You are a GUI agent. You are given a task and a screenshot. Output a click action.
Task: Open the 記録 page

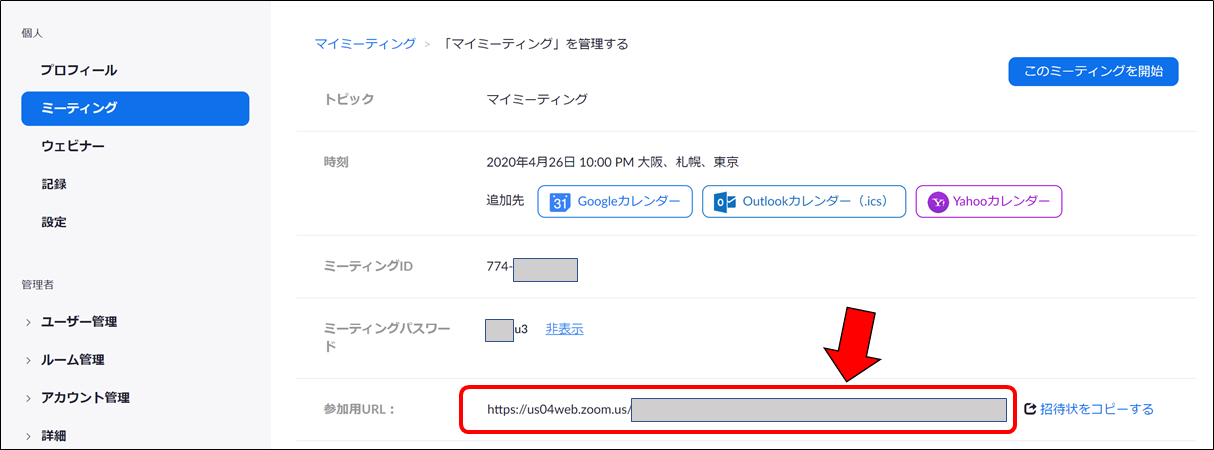click(x=54, y=185)
